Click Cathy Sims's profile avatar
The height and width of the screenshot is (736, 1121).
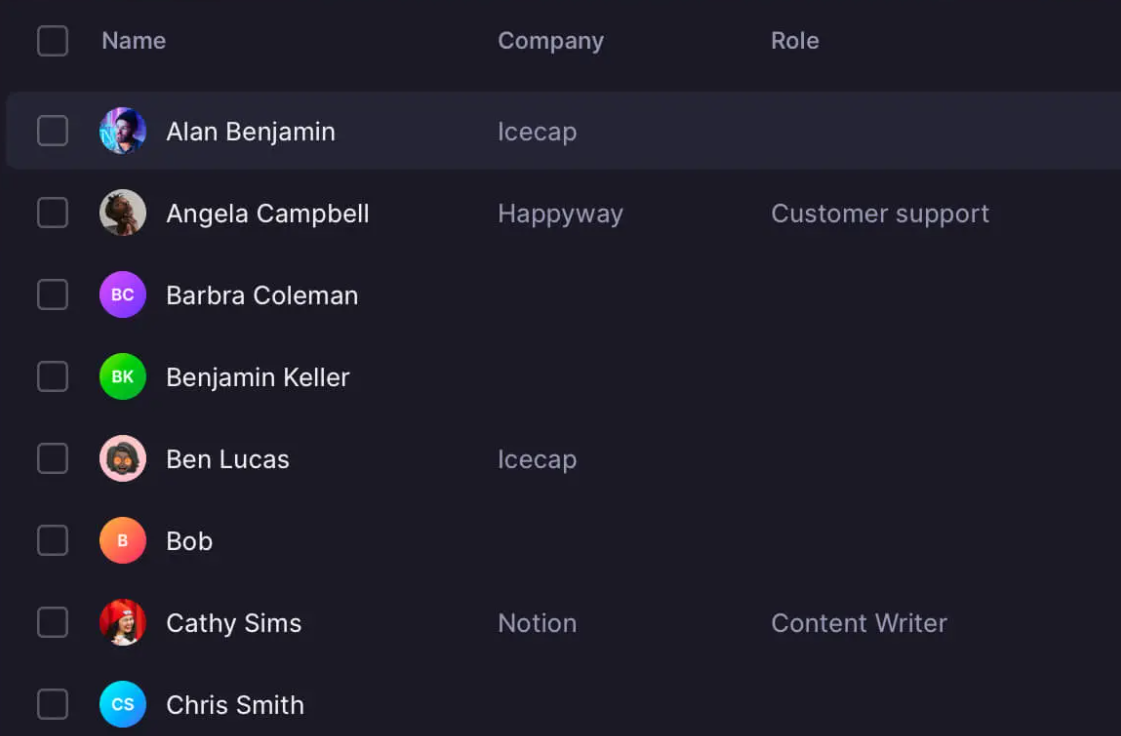[123, 623]
